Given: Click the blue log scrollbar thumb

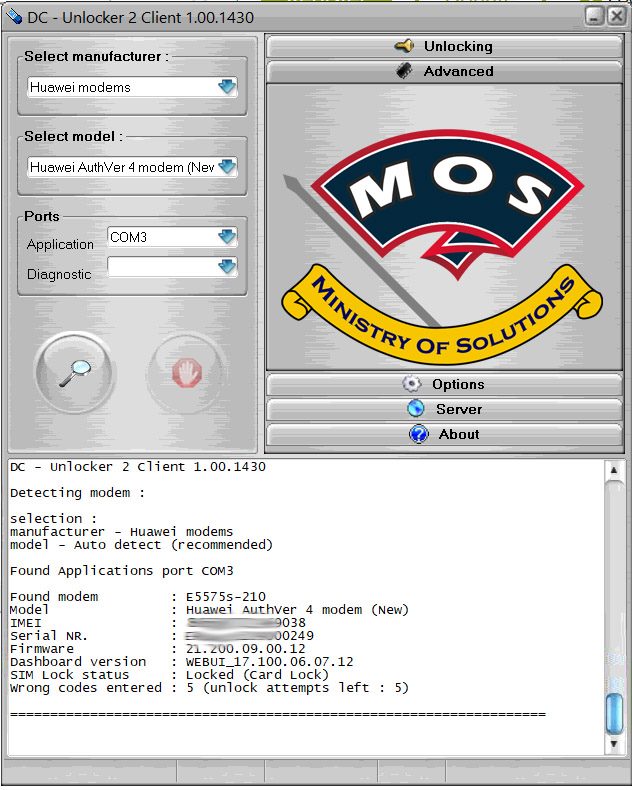Looking at the screenshot, I should point(614,714).
